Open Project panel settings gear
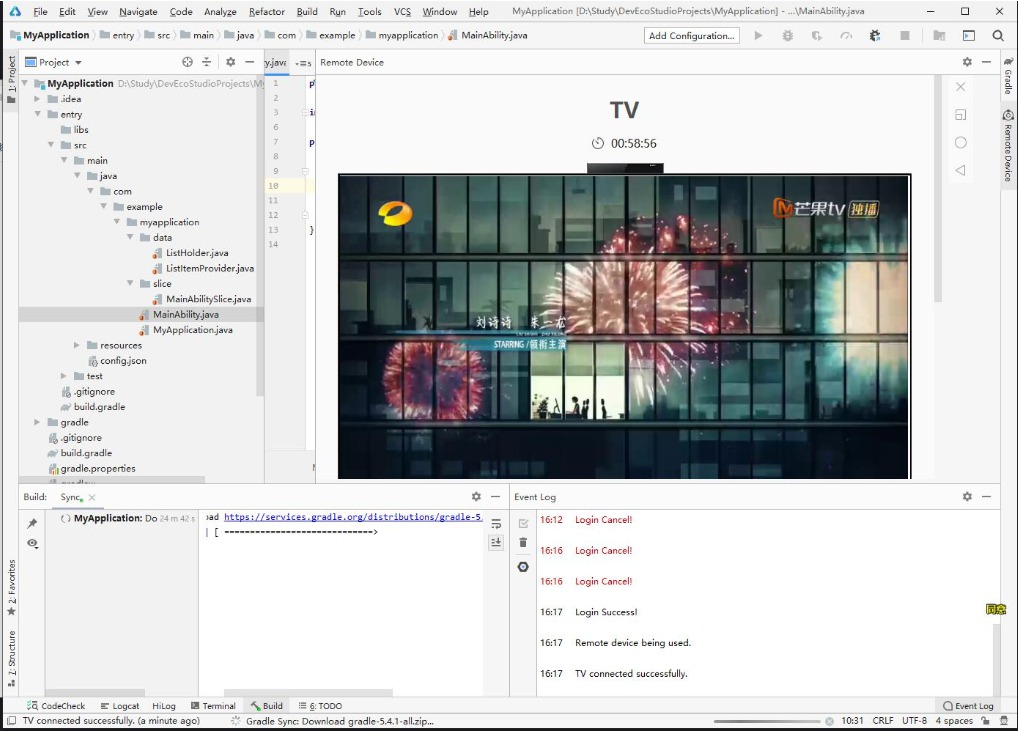Viewport: 1018px width, 731px height. (230, 62)
